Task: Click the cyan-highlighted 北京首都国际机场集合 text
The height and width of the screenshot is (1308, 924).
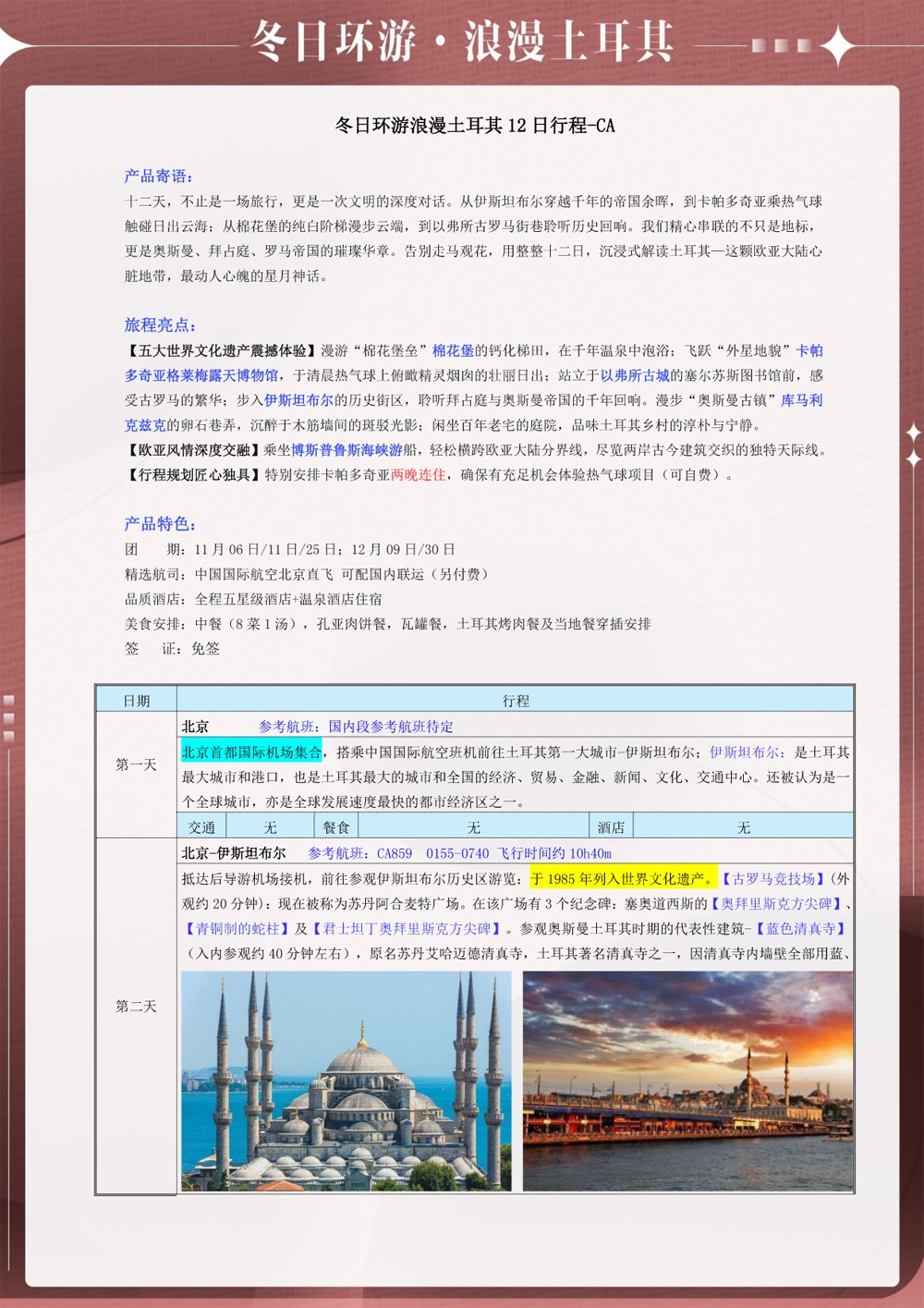Action: click(251, 752)
